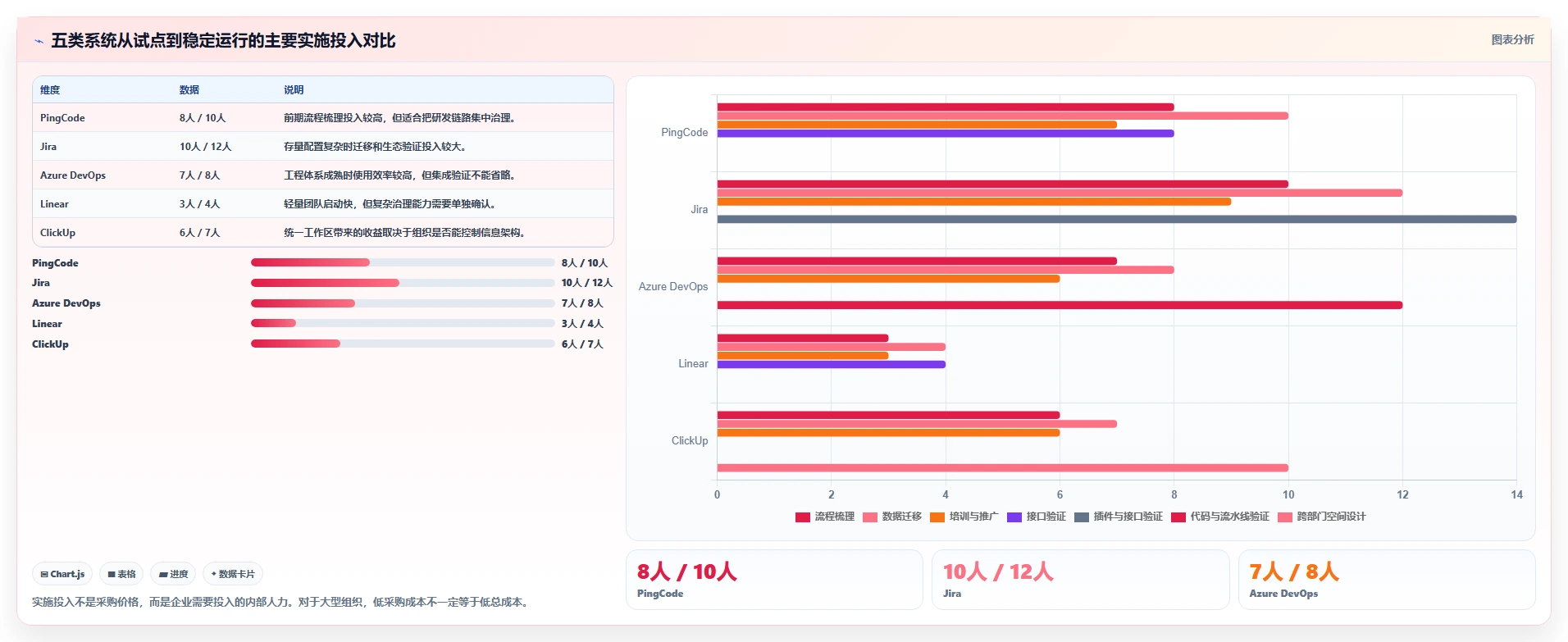Screen dimensions: 1568x642
Task: Select the PingCode cell in table
Action: tap(62, 118)
